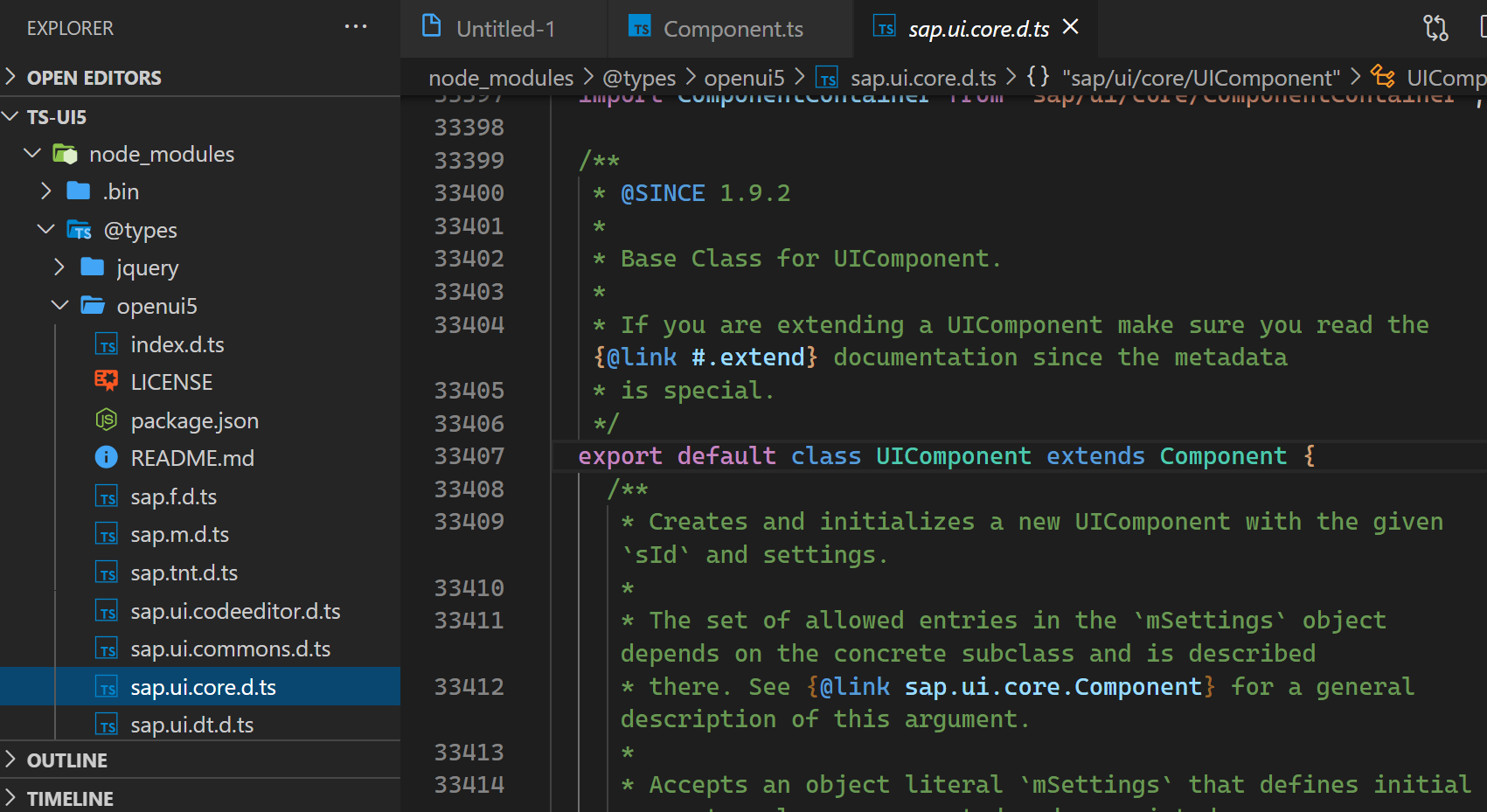Viewport: 1487px width, 812px height.
Task: Click the UIComponent class symbol icon in breadcrumb
Action: click(1383, 77)
